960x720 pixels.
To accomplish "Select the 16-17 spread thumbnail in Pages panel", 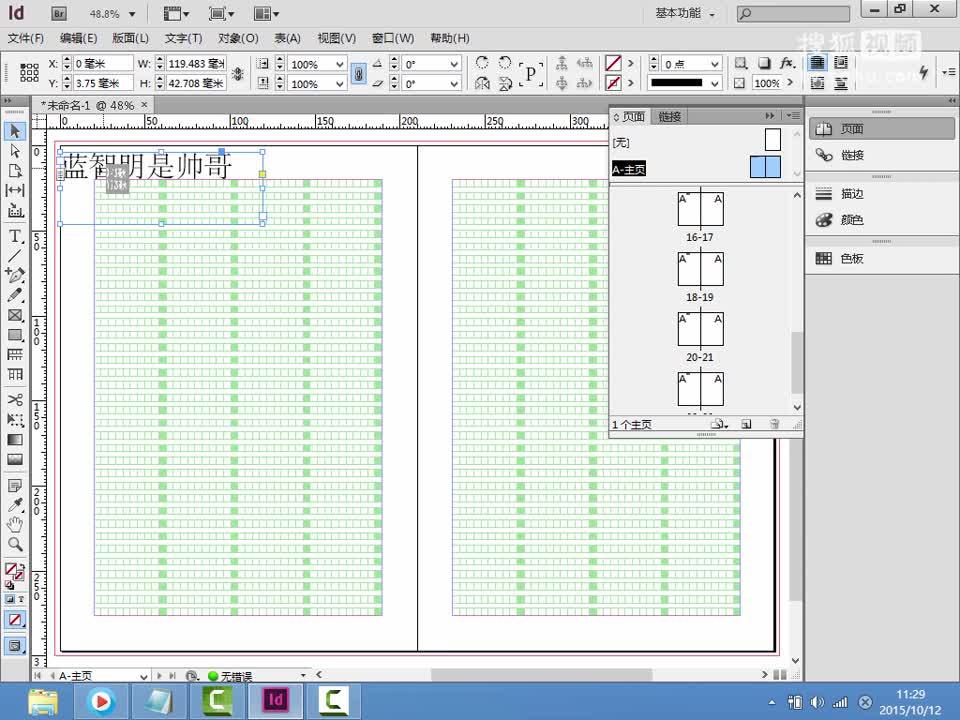I will pos(699,208).
